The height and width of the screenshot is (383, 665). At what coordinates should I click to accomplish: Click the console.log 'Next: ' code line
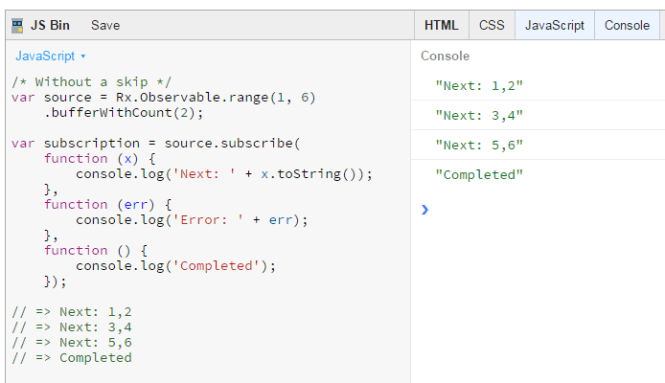(x=224, y=174)
